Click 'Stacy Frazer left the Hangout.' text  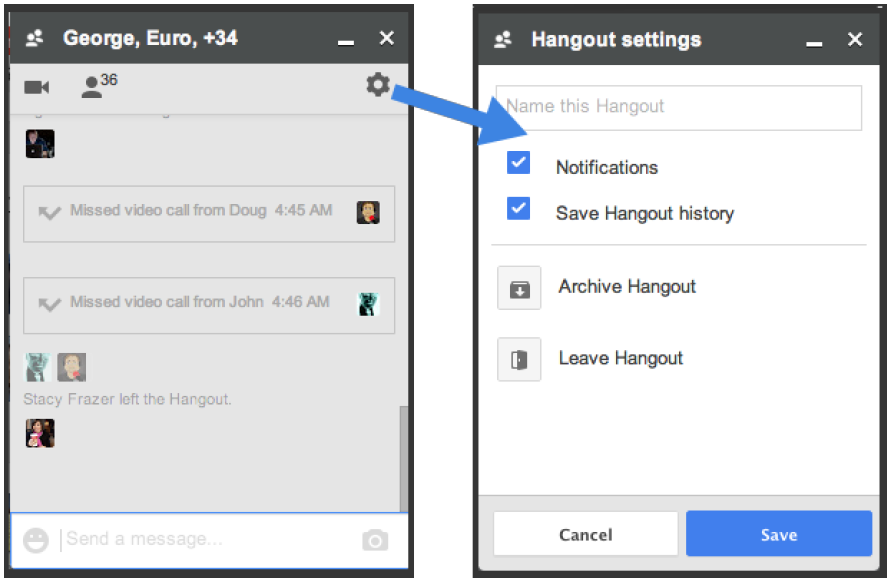coord(127,399)
